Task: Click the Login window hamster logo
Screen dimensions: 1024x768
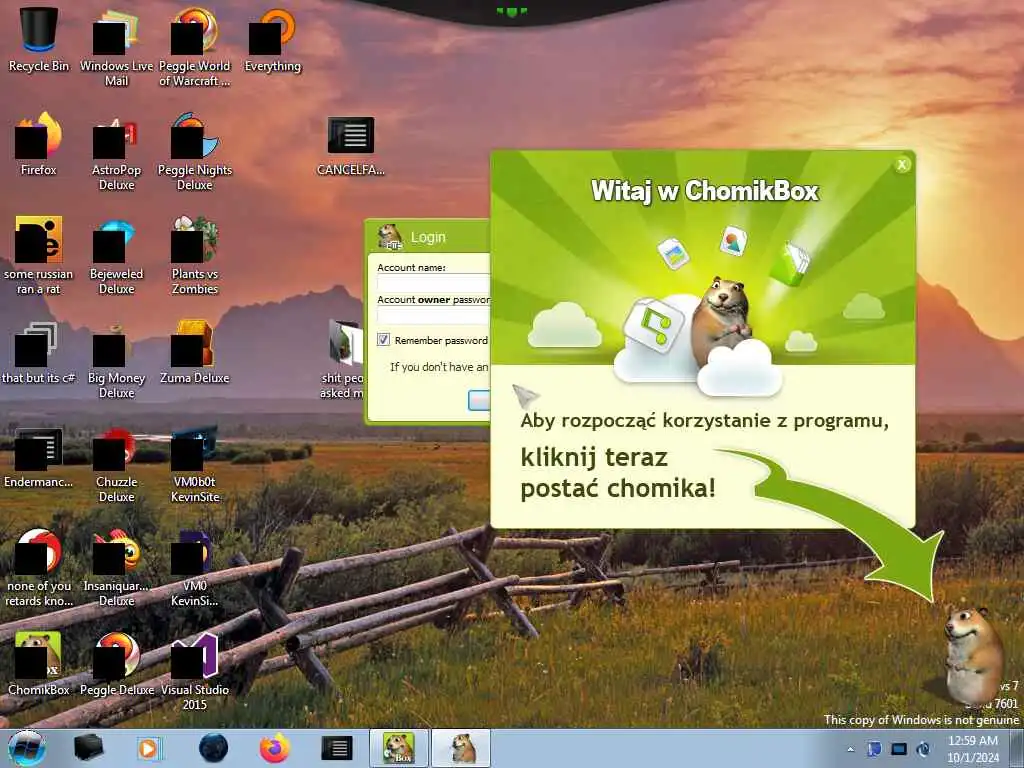Action: (x=390, y=236)
